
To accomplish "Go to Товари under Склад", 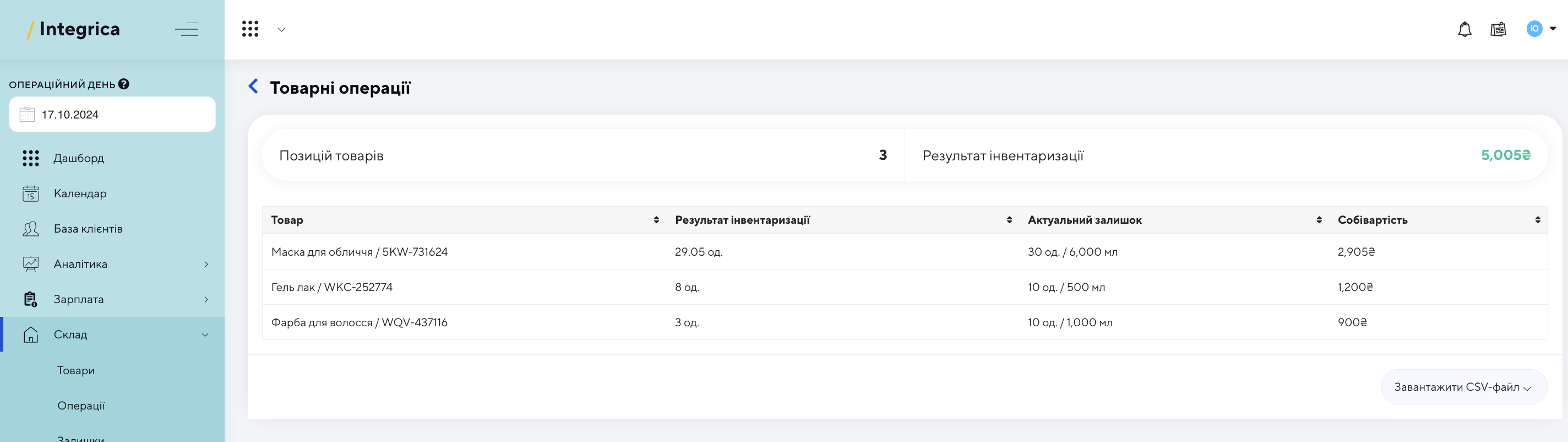I will coord(76,371).
